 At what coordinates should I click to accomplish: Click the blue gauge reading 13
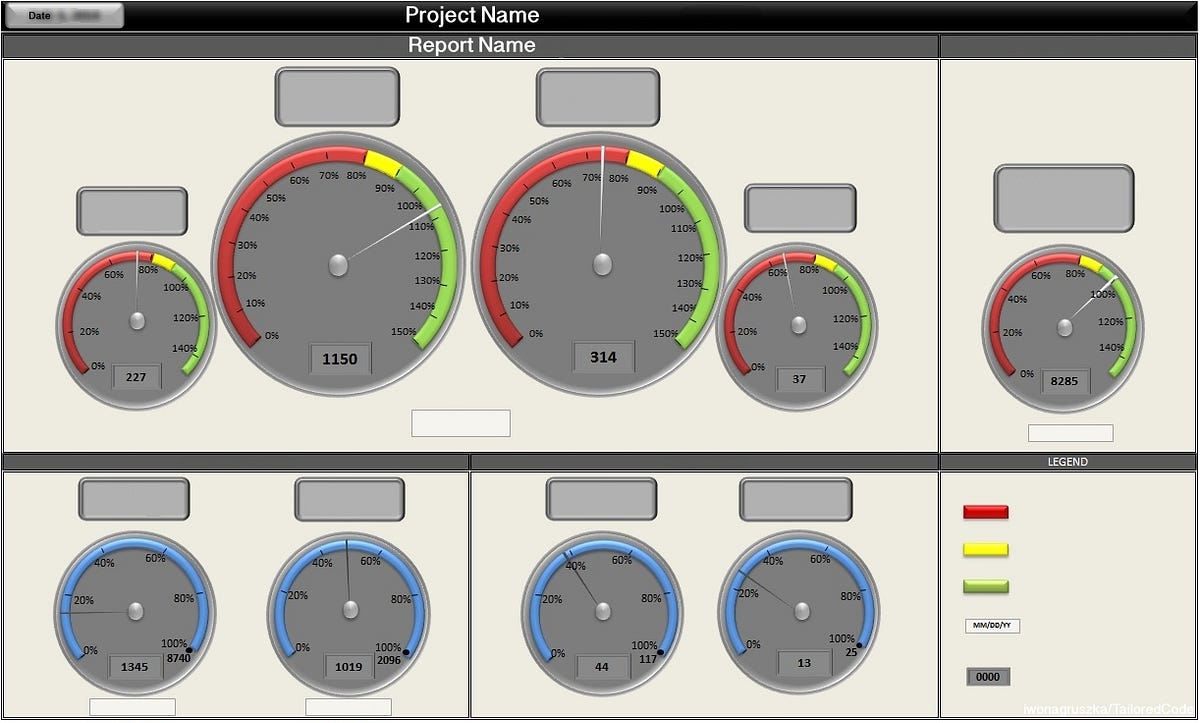point(799,611)
